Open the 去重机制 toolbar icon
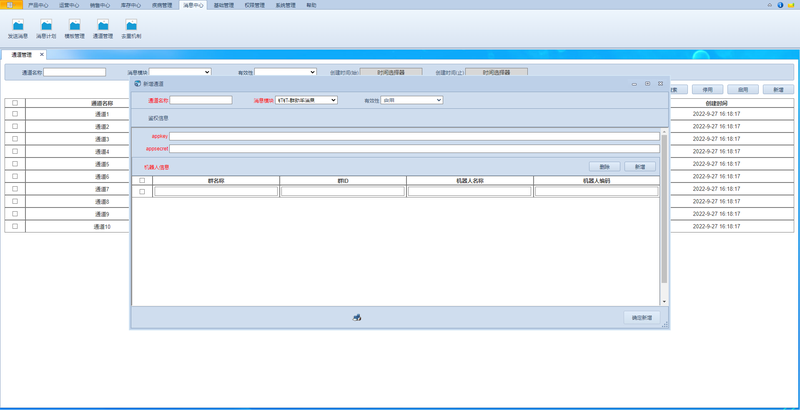The height and width of the screenshot is (410, 800). 131,29
